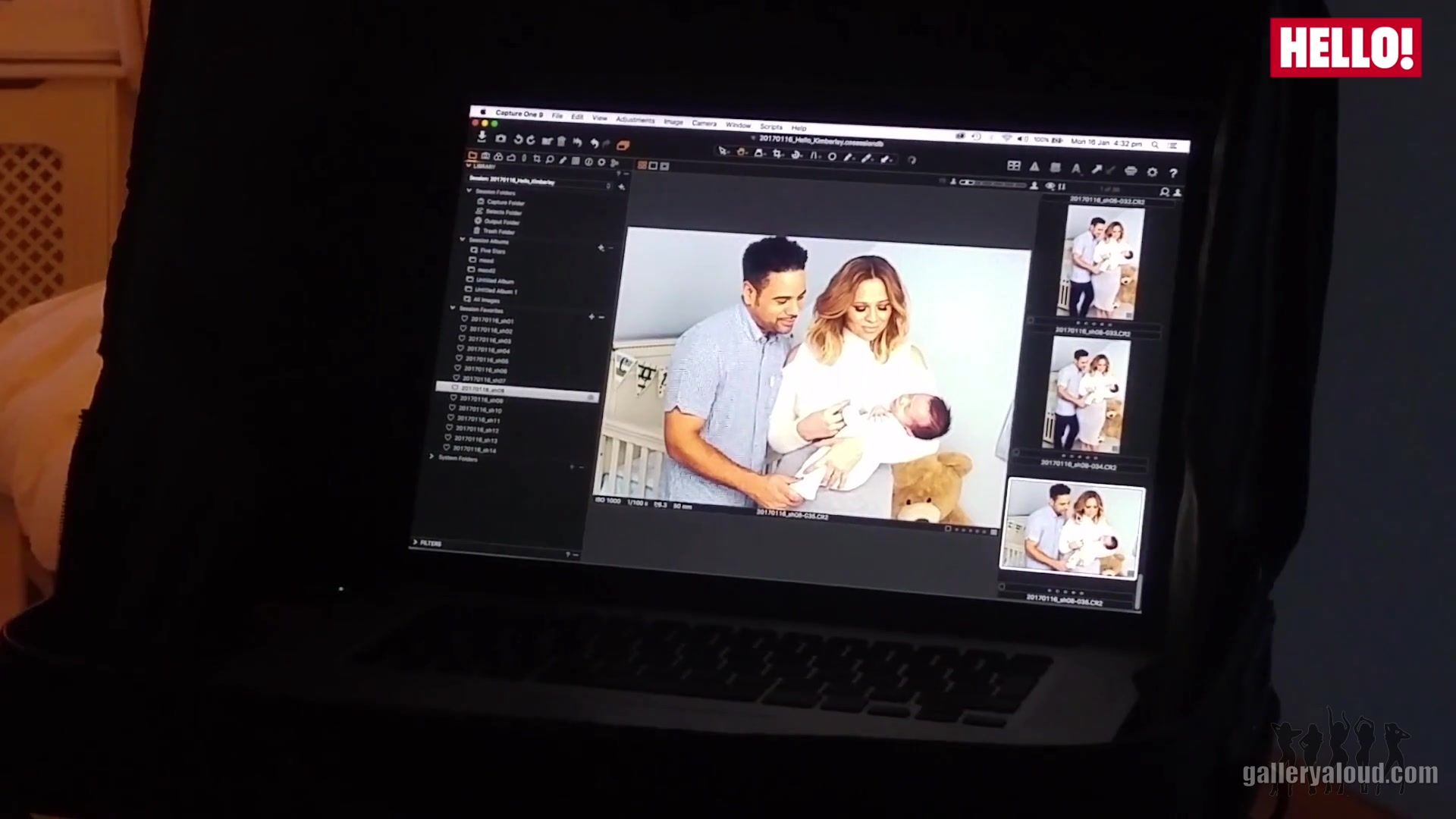1456x819 pixels.
Task: Click the Import Images download-arrow icon
Action: tap(482, 137)
